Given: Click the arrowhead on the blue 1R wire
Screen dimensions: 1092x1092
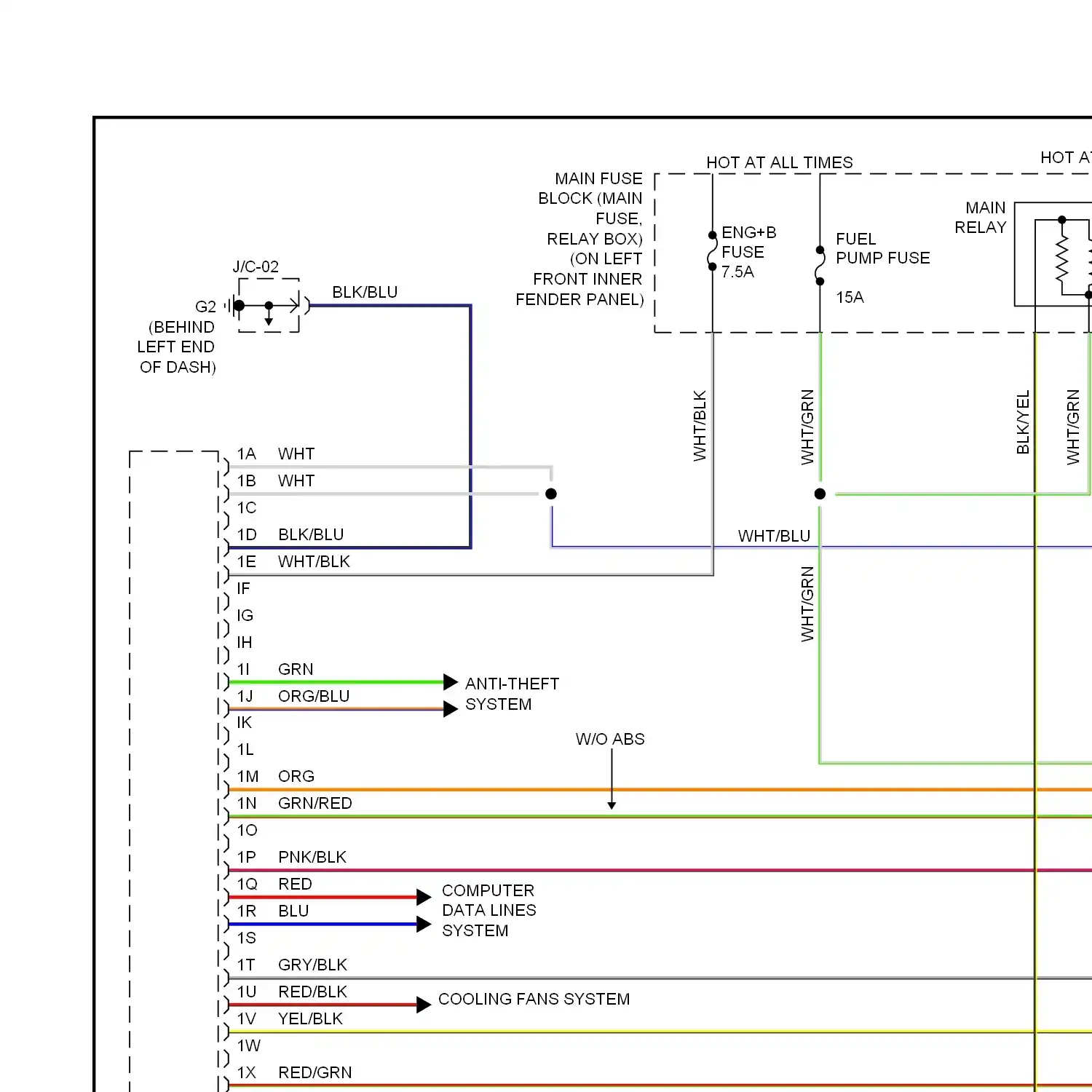Looking at the screenshot, I should (424, 925).
